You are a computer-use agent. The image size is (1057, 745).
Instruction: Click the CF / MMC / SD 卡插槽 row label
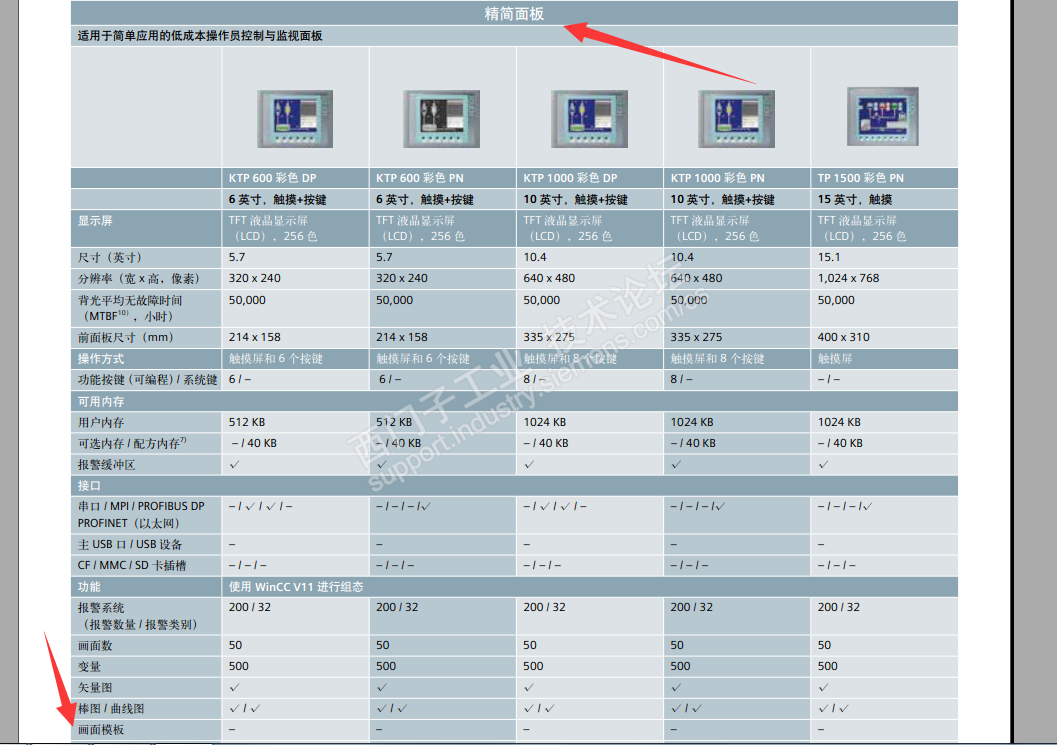click(x=131, y=565)
